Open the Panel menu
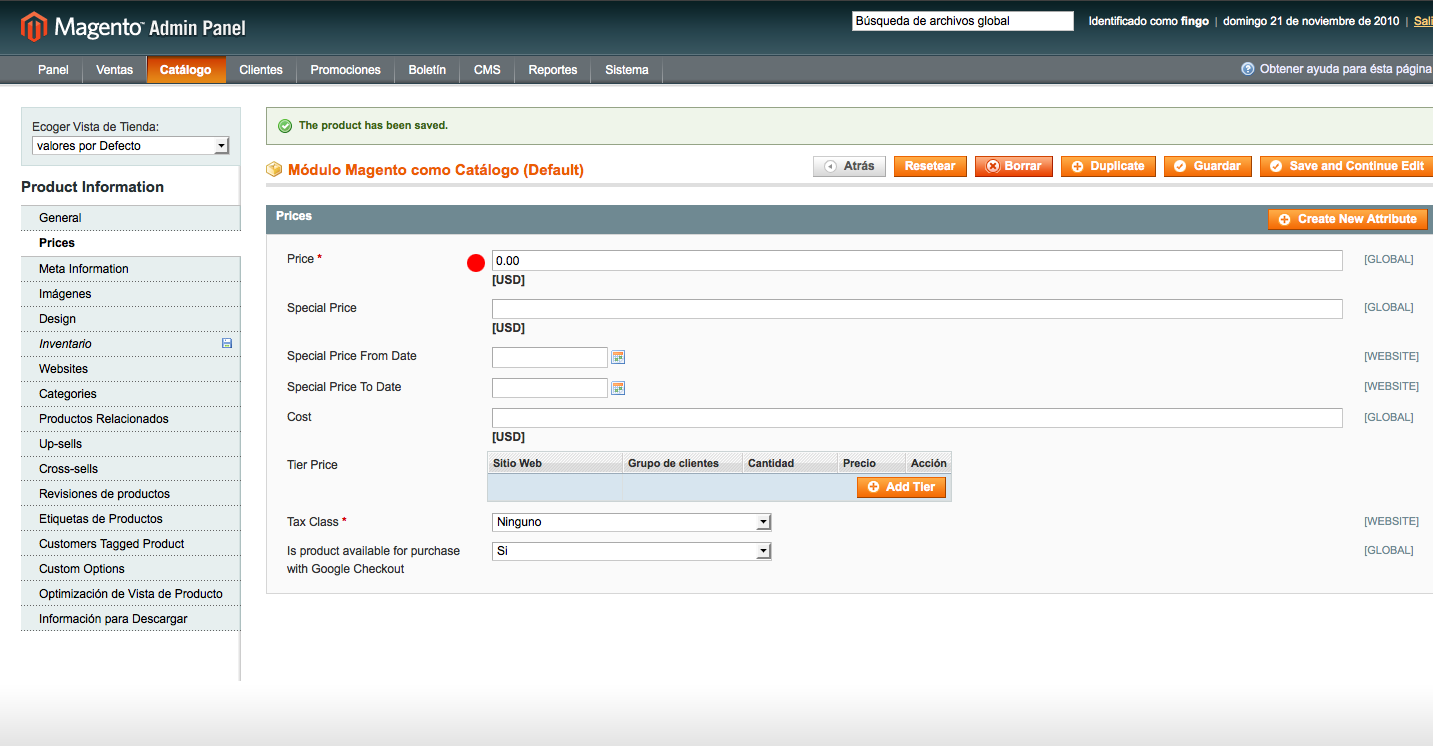This screenshot has width=1433, height=746. click(x=53, y=70)
